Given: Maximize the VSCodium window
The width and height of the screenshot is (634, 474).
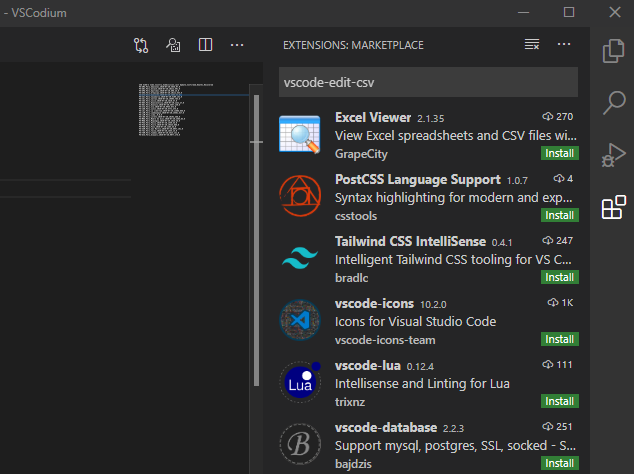Looking at the screenshot, I should tap(569, 12).
